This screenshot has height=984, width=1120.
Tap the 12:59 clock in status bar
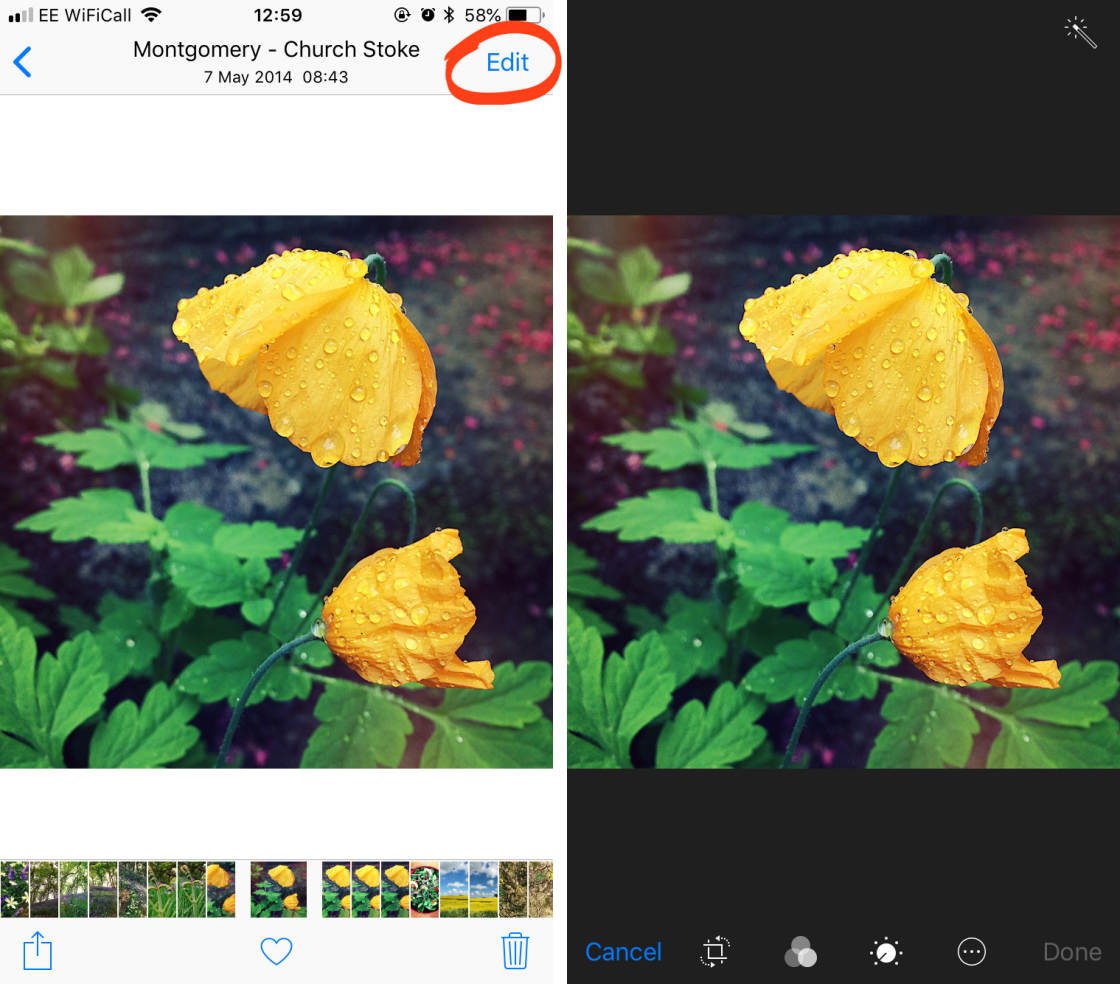pyautogui.click(x=277, y=15)
